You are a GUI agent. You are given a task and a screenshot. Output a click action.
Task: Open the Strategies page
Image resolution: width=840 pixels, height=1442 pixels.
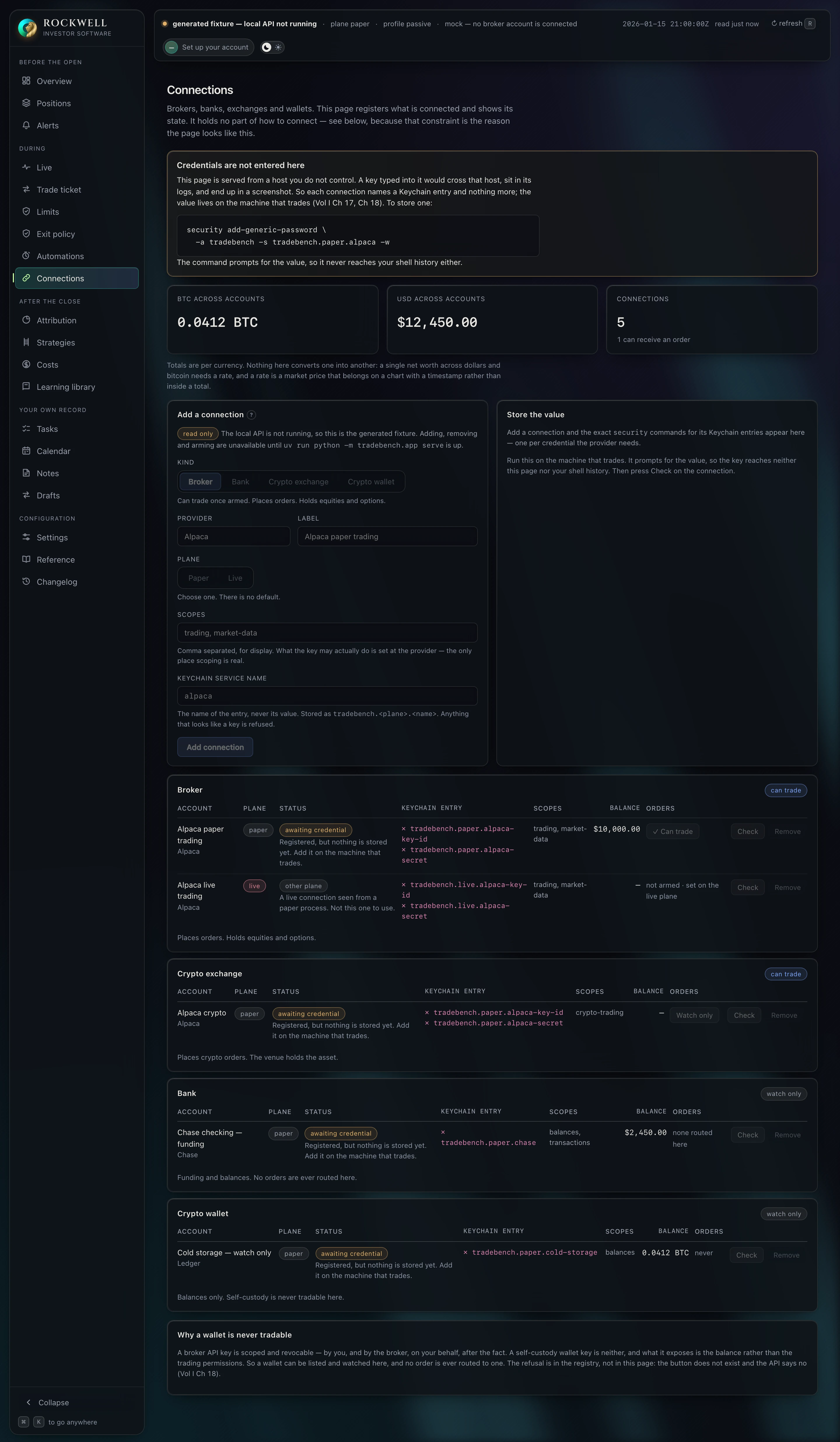(77, 343)
